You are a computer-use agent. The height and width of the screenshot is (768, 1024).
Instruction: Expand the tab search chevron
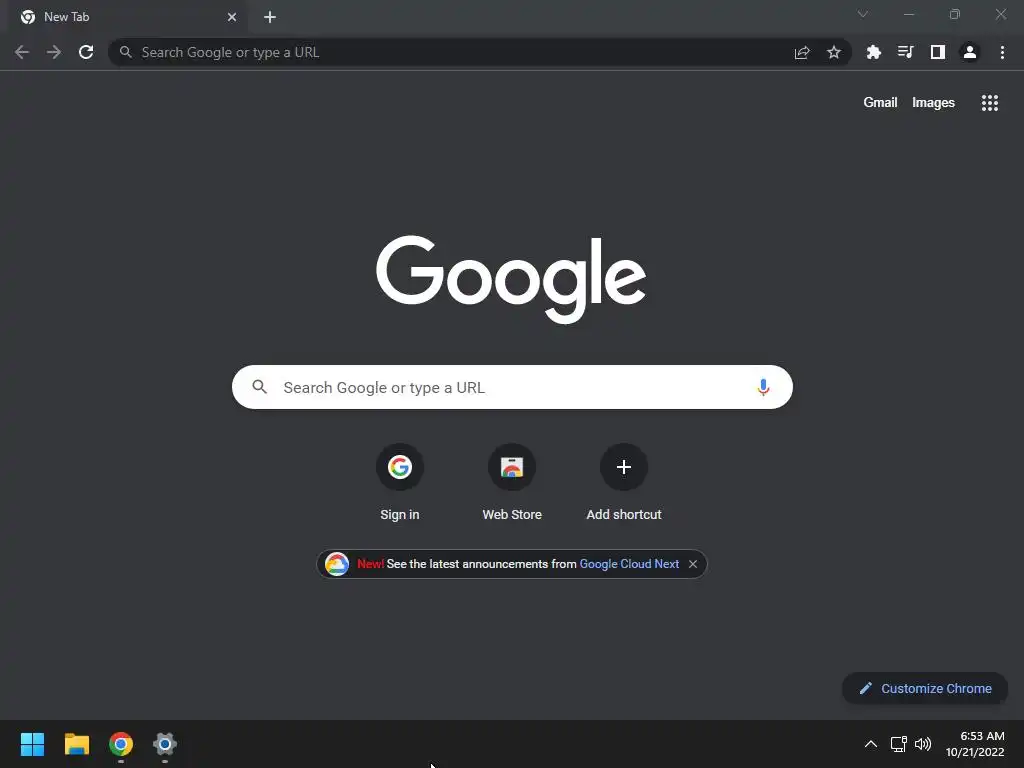pos(863,14)
